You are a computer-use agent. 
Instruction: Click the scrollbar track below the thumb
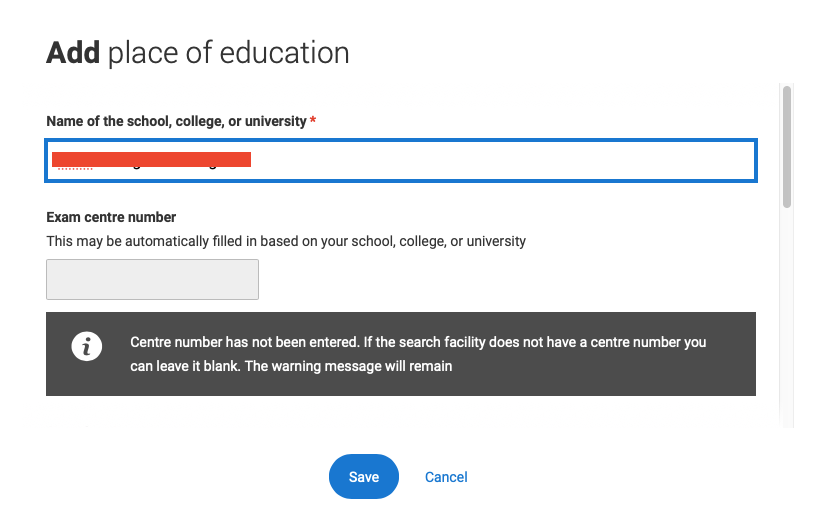(x=787, y=320)
